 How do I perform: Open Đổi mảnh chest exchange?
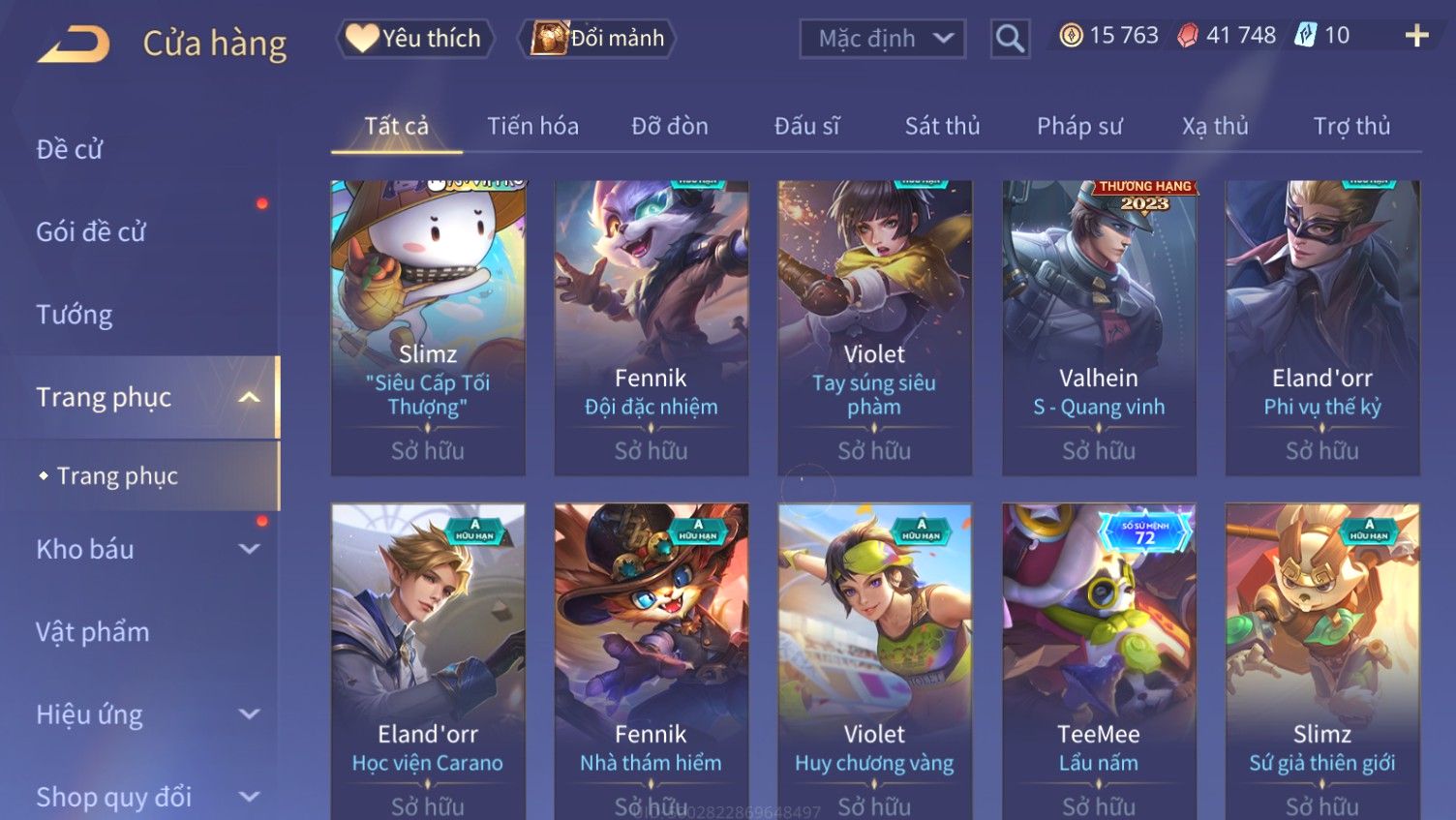pyautogui.click(x=597, y=39)
